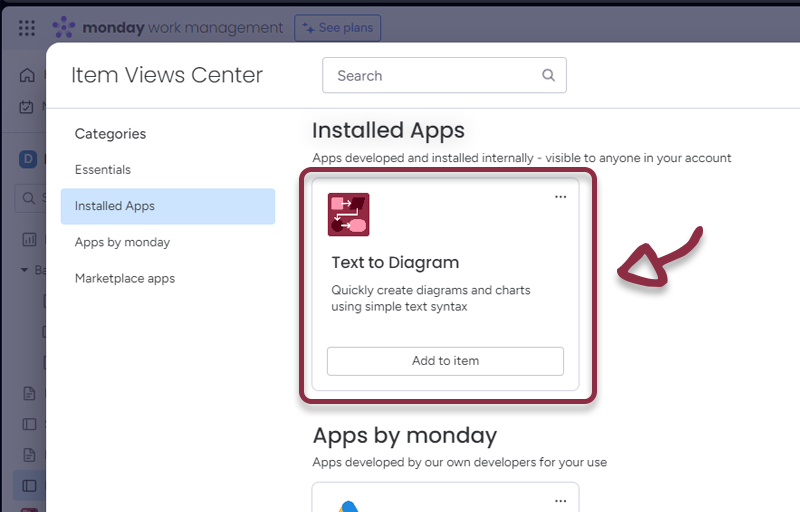Click the See plans button

point(337,28)
